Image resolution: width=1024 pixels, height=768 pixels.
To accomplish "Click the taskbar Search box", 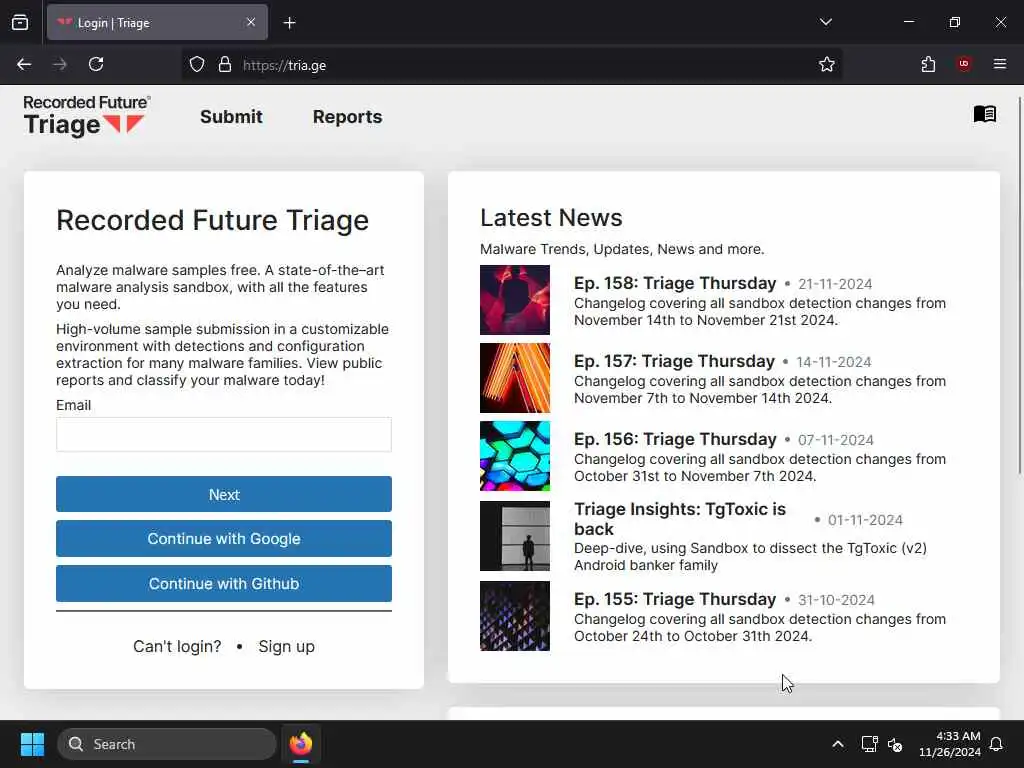I will (167, 744).
